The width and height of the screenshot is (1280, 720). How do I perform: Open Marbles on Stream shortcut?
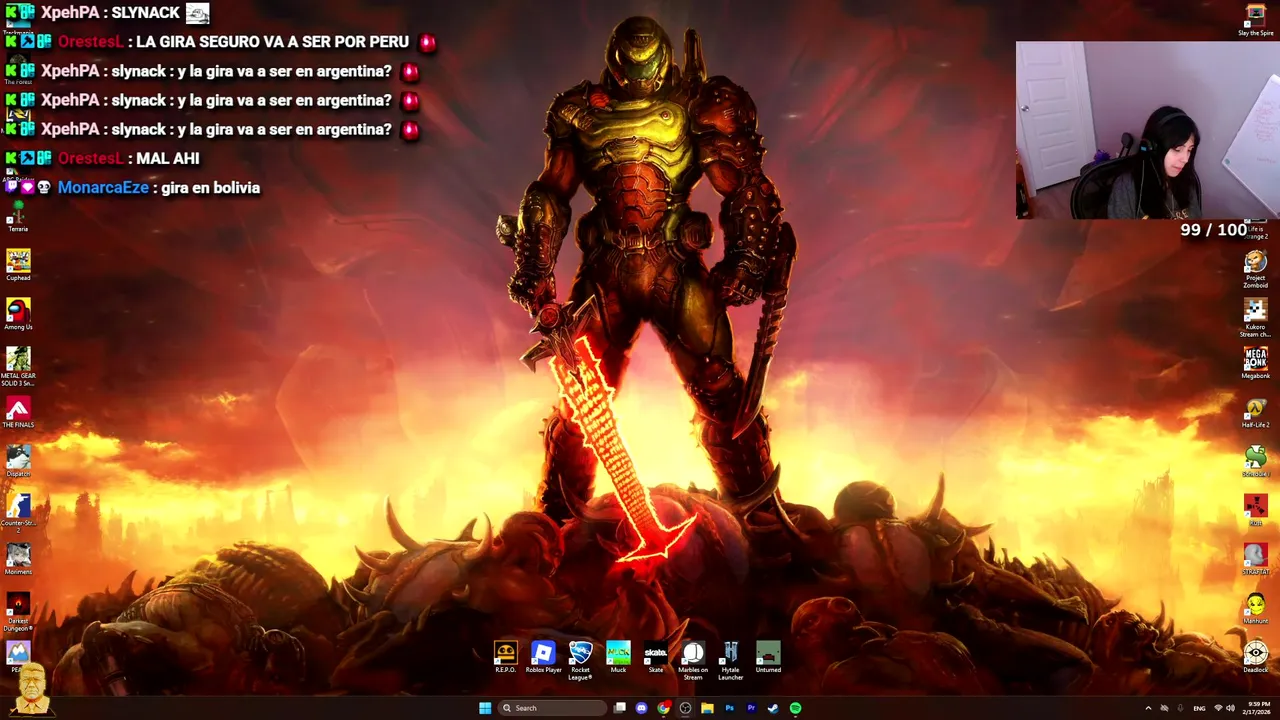(693, 661)
